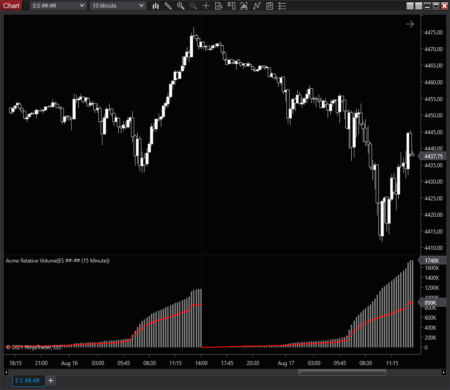Click the left scroll arrow of scrollbar
The height and width of the screenshot is (390, 450).
6,372
